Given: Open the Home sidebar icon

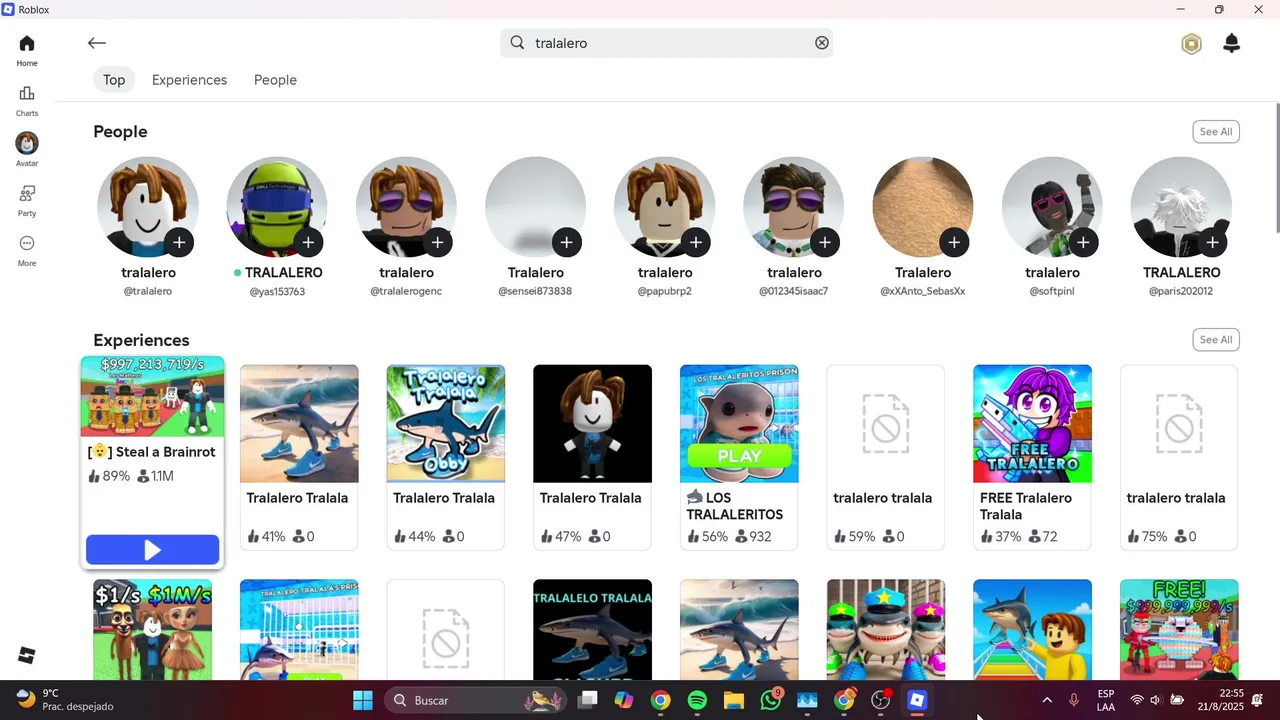Looking at the screenshot, I should point(27,50).
